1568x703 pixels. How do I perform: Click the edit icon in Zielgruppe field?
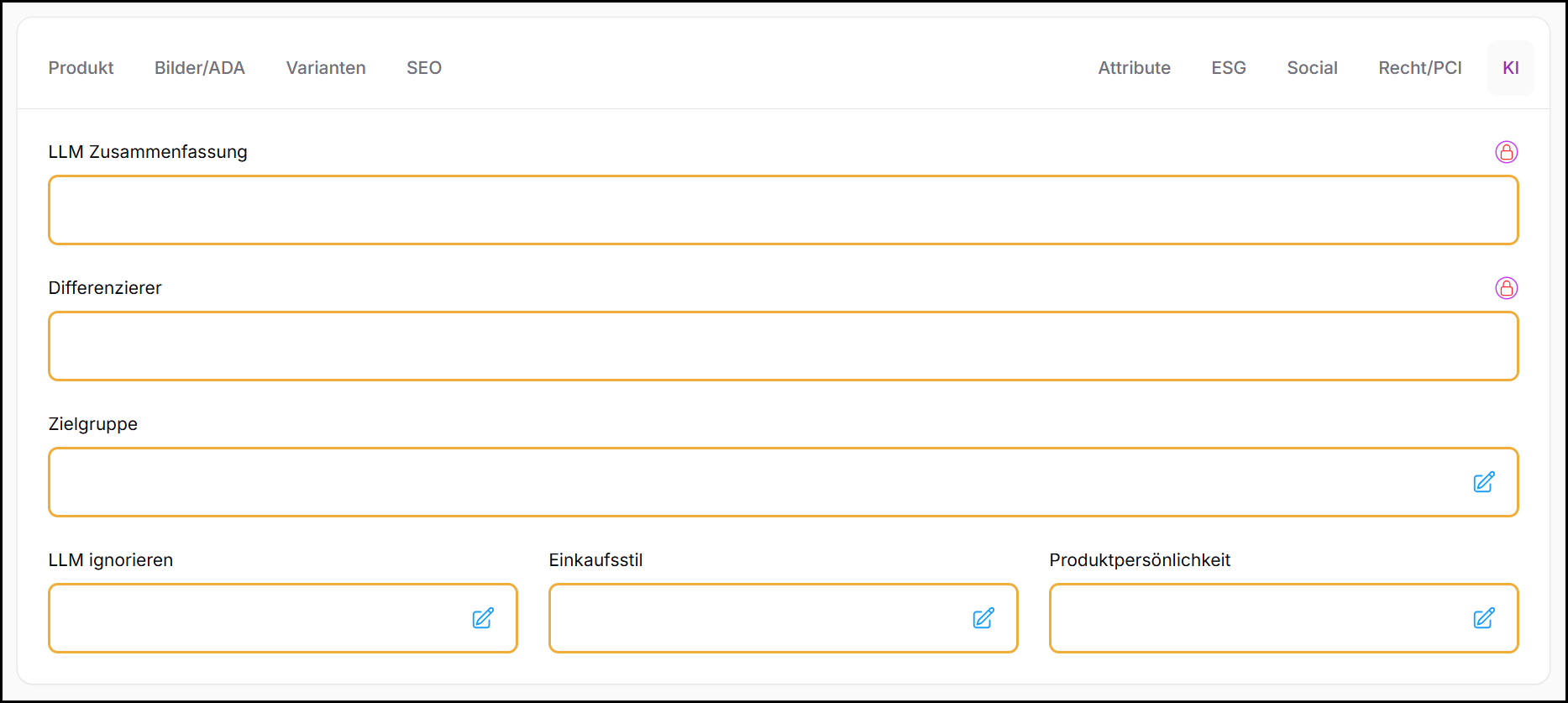pos(1483,482)
